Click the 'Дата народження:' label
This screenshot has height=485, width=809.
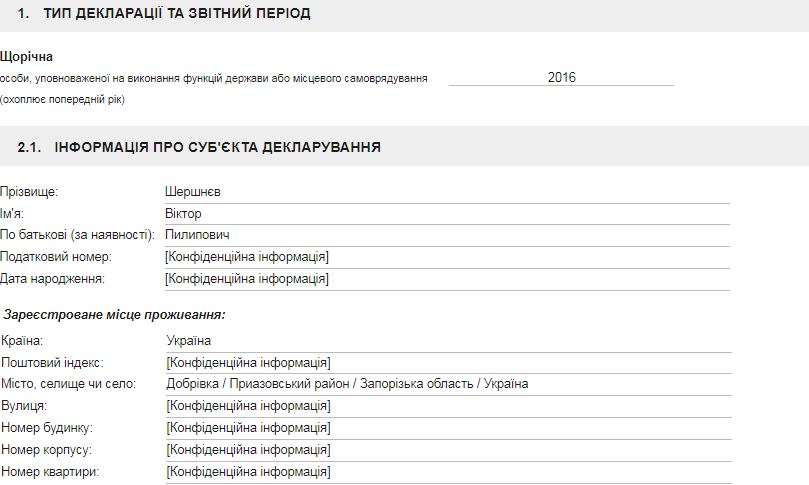tap(52, 279)
